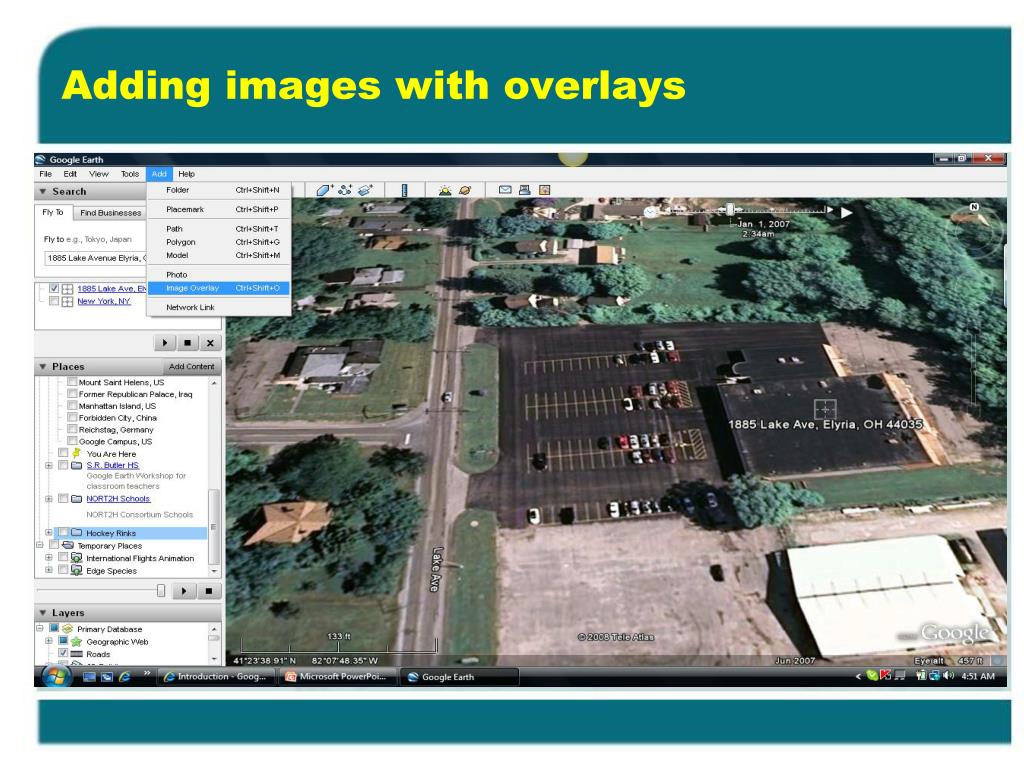Image resolution: width=1024 pixels, height=768 pixels.
Task: Click the Primary Database layer icon
Action: click(67, 629)
